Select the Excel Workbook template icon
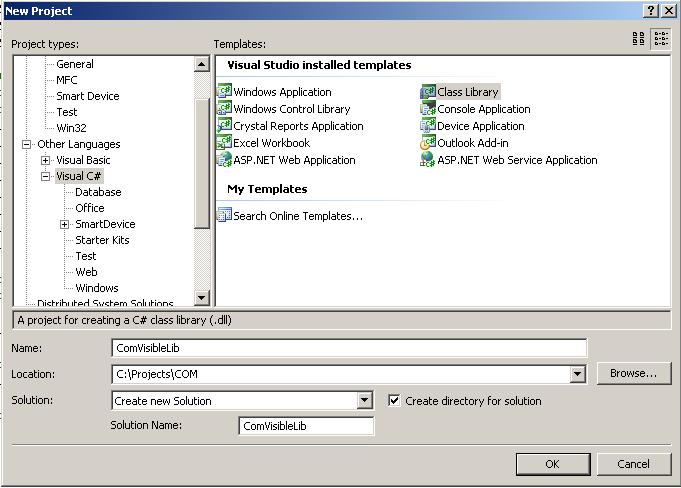 point(224,142)
